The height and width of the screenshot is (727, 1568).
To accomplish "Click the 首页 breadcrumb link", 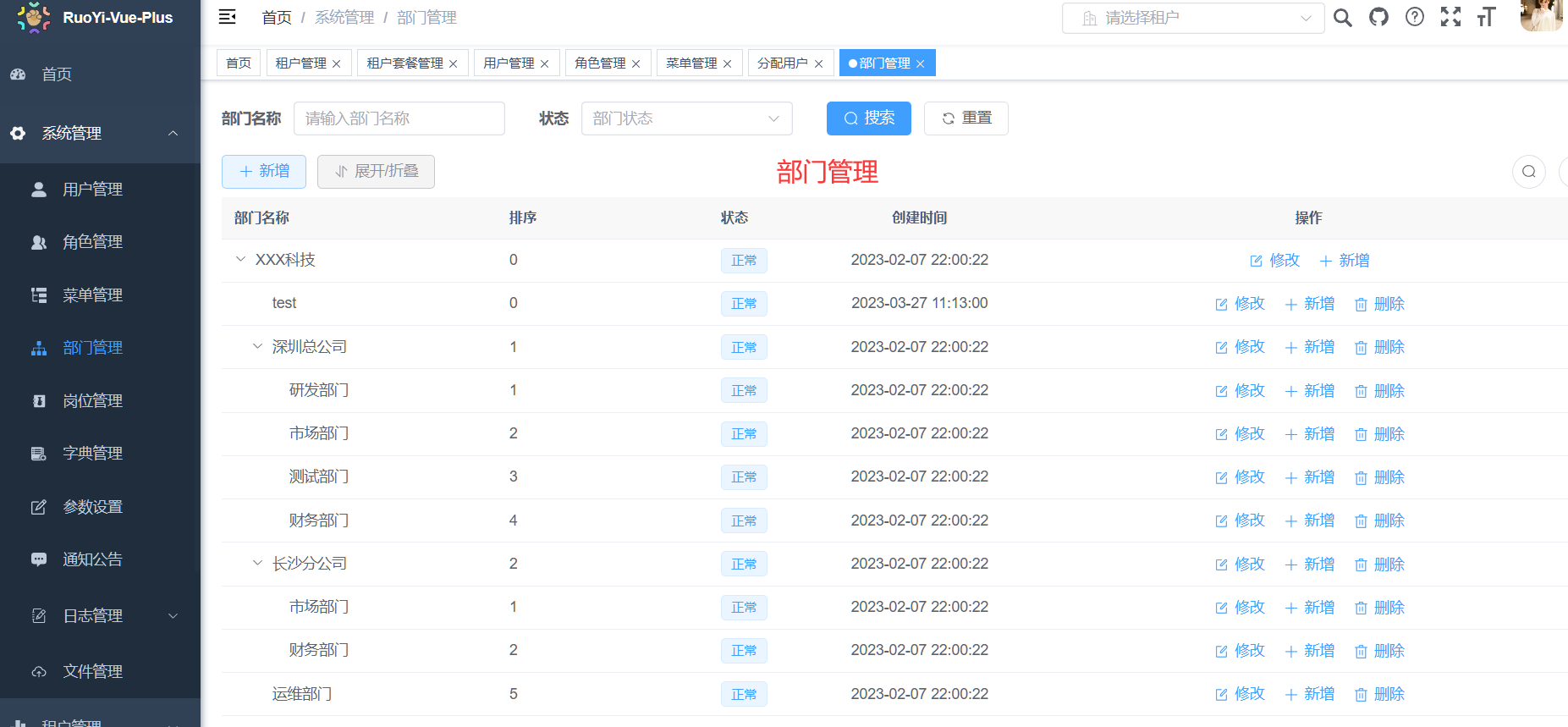I will click(277, 18).
